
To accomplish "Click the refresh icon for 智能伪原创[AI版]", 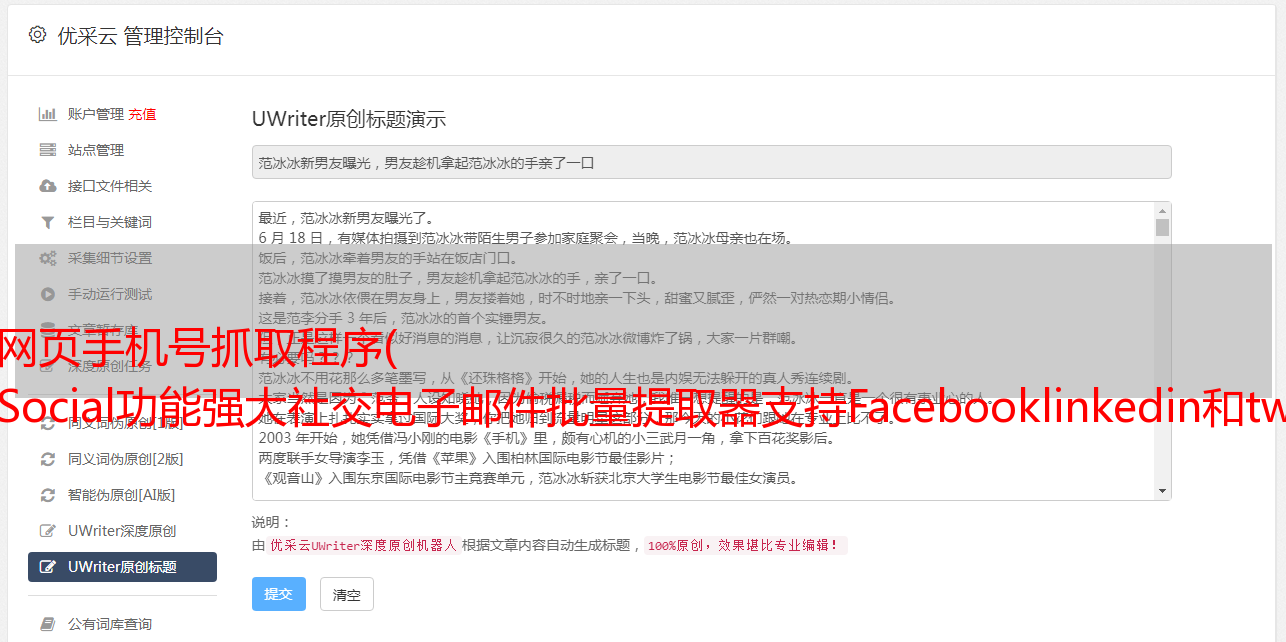I will pyautogui.click(x=47, y=495).
